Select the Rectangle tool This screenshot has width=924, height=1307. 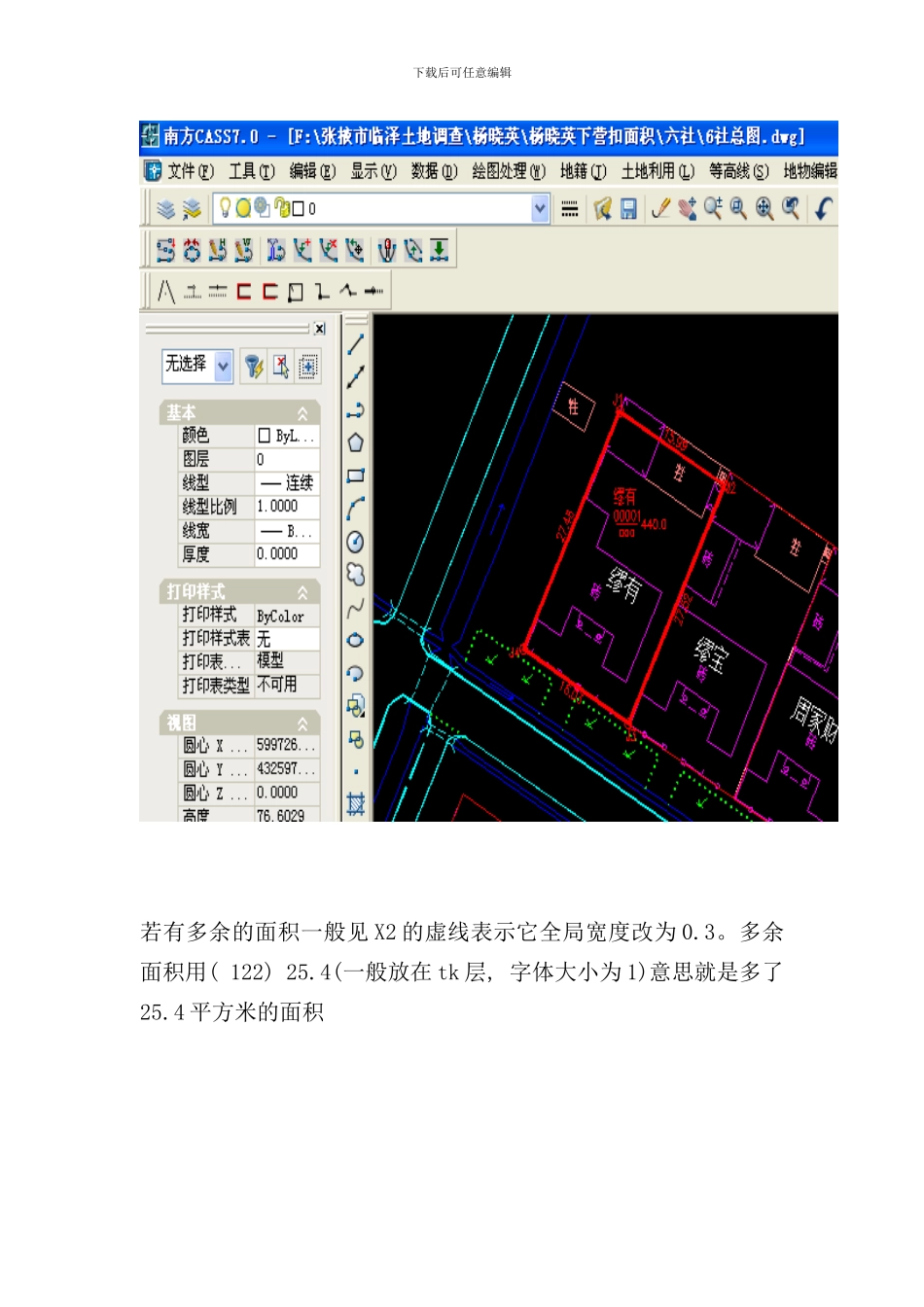[x=356, y=476]
